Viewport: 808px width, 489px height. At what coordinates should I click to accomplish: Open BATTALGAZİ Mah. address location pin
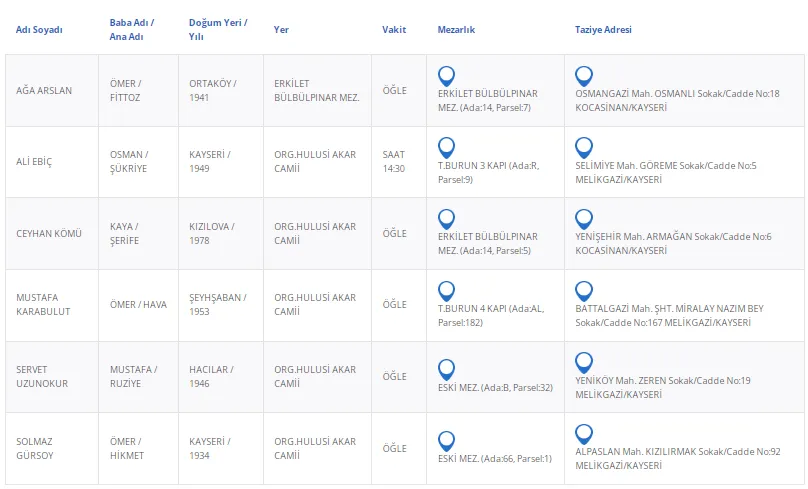[584, 291]
